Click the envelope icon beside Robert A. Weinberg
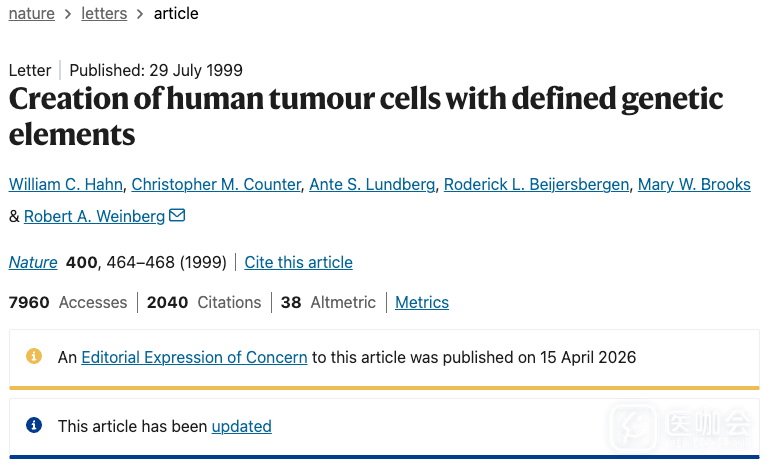Viewport: 776px width, 471px height. [x=177, y=215]
